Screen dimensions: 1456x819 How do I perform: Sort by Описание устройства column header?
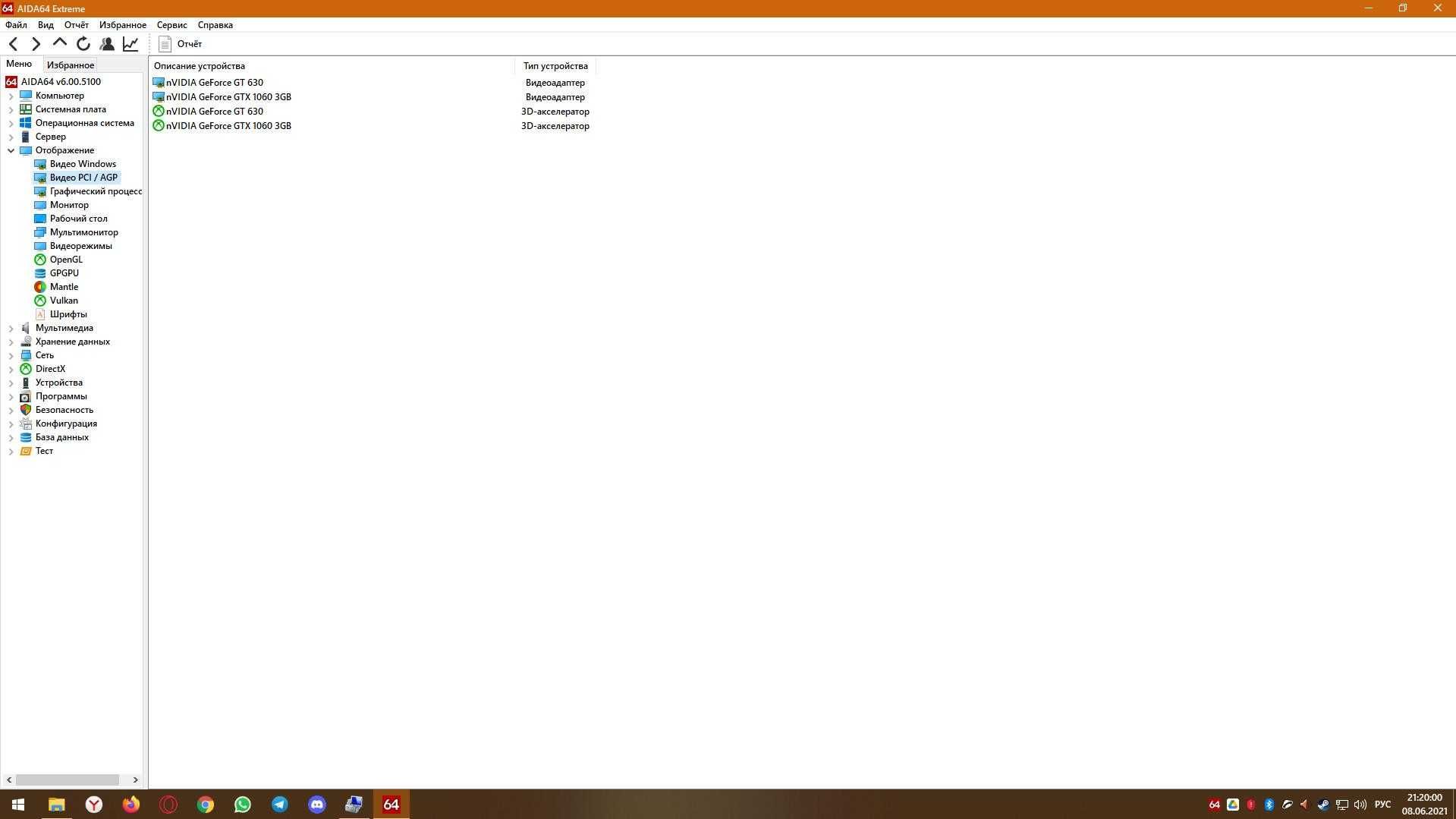(332, 66)
